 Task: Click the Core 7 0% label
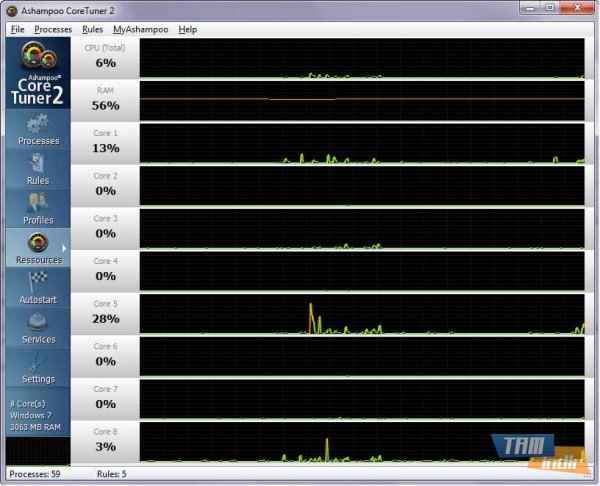pyautogui.click(x=105, y=399)
